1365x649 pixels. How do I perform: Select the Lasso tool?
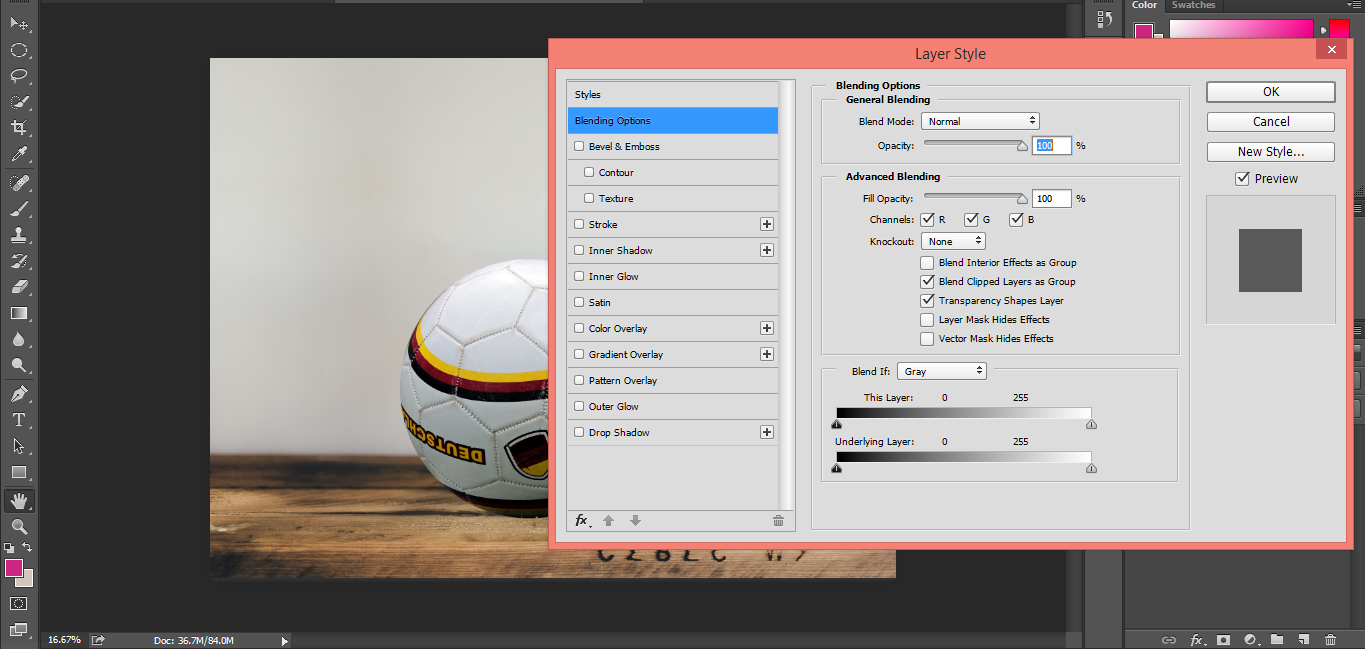pos(18,75)
